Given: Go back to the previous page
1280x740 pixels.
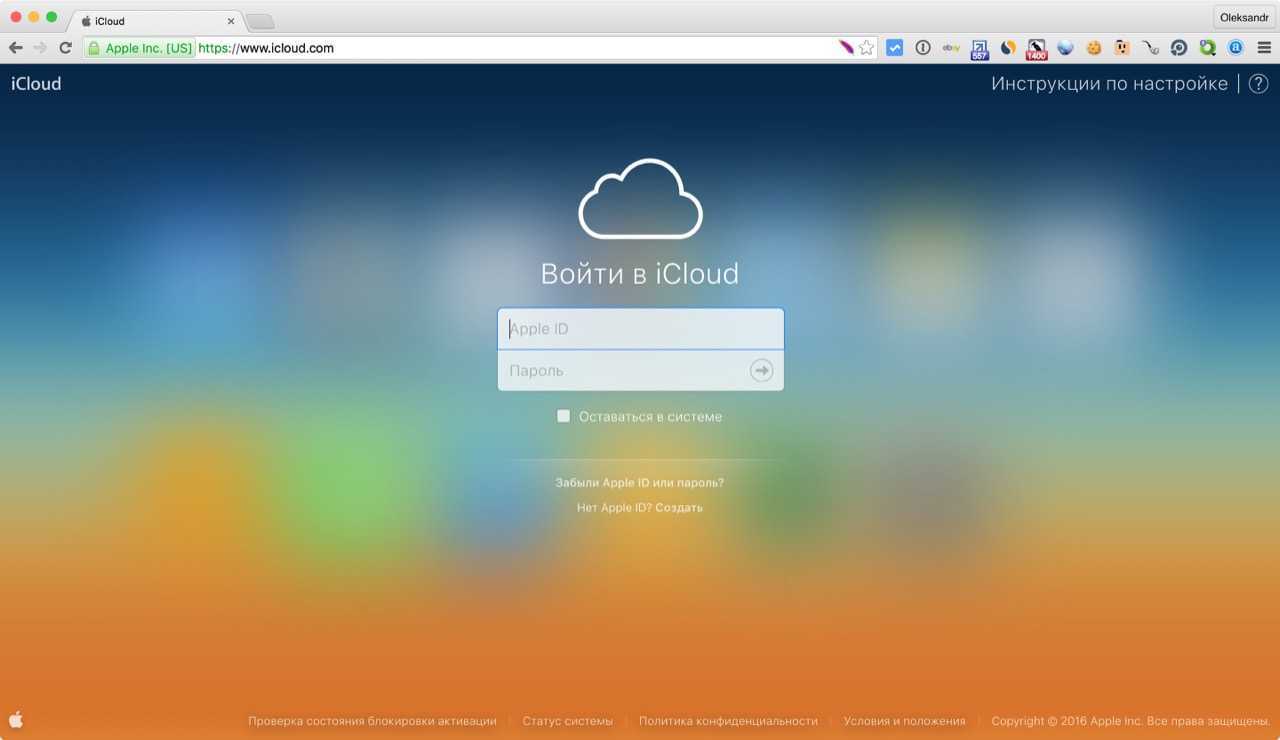Looking at the screenshot, I should pyautogui.click(x=16, y=48).
